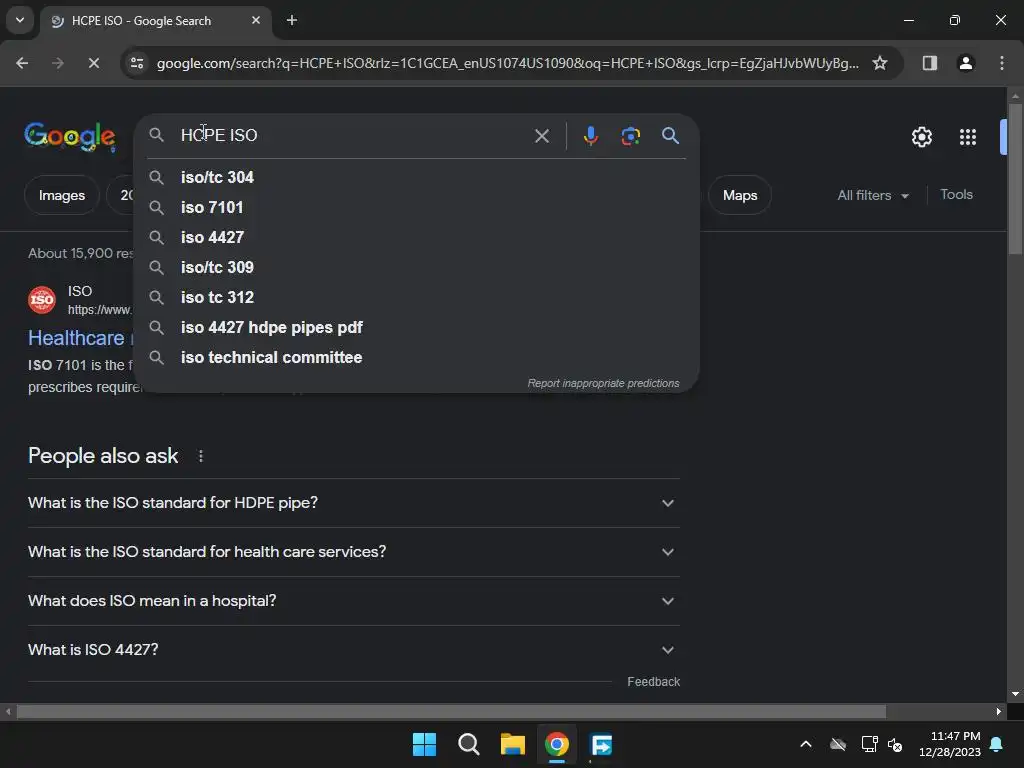The height and width of the screenshot is (768, 1024).
Task: Open the tab search dropdown
Action: tap(20, 20)
